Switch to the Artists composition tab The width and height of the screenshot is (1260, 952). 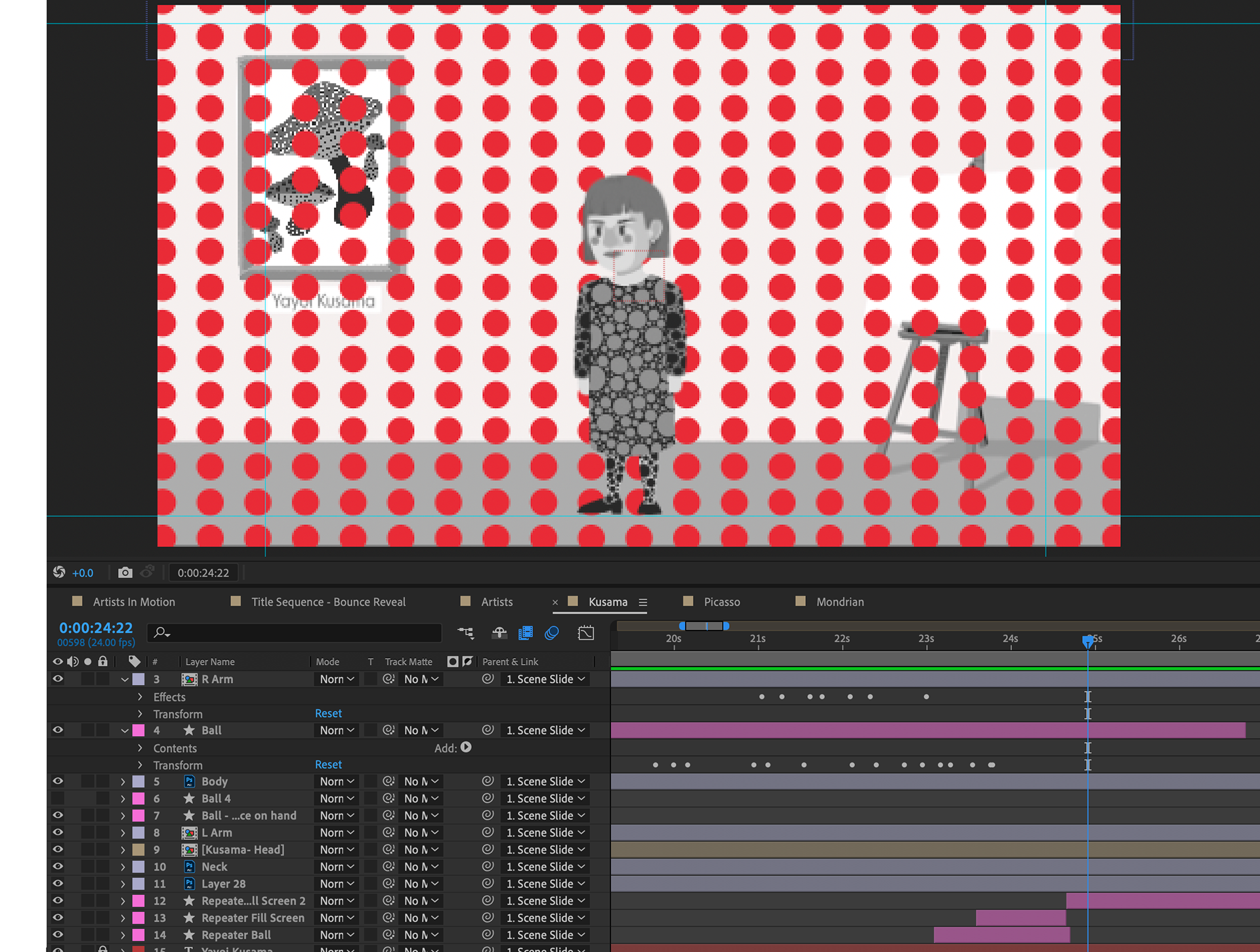coord(497,602)
